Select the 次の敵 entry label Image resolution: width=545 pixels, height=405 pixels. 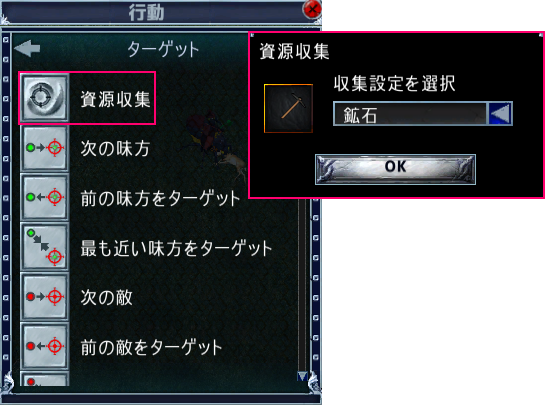(106, 298)
